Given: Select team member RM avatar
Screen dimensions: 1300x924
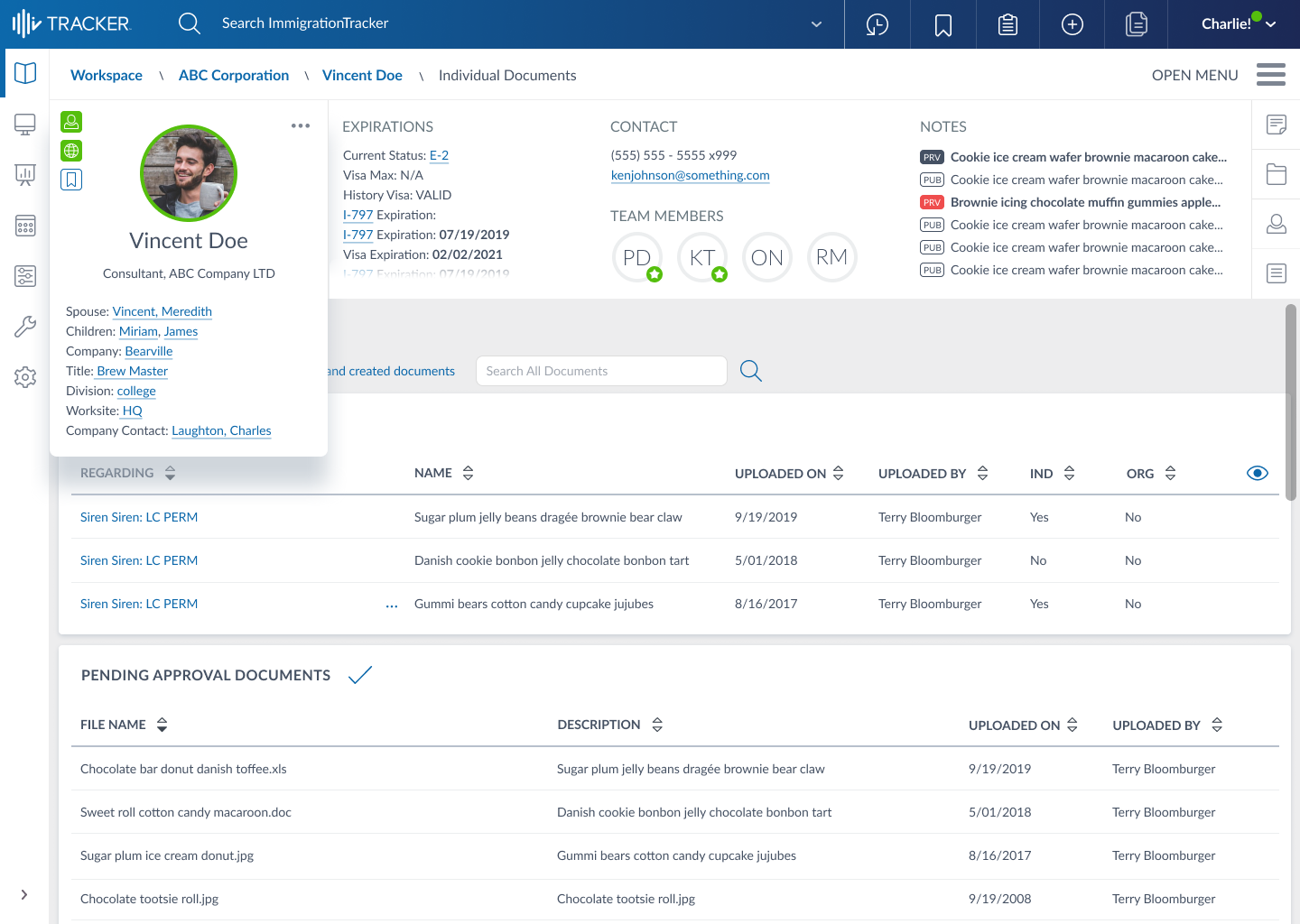Looking at the screenshot, I should click(x=832, y=257).
